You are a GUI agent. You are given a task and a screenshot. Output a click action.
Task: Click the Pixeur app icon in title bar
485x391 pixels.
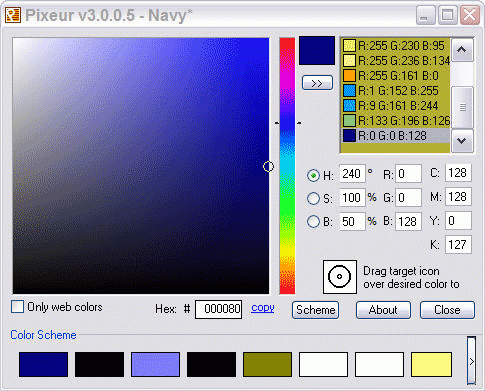[x=13, y=15]
